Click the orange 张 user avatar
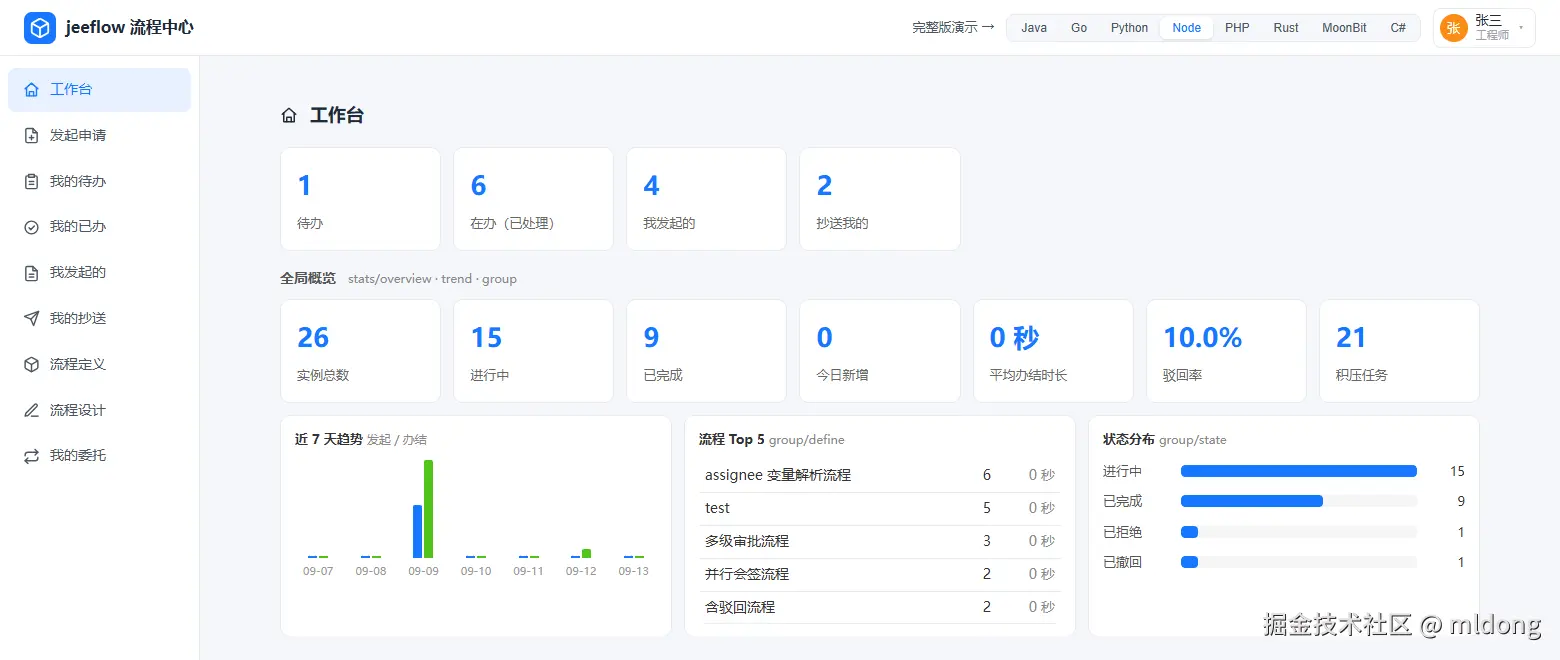This screenshot has width=1560, height=660. point(1454,28)
